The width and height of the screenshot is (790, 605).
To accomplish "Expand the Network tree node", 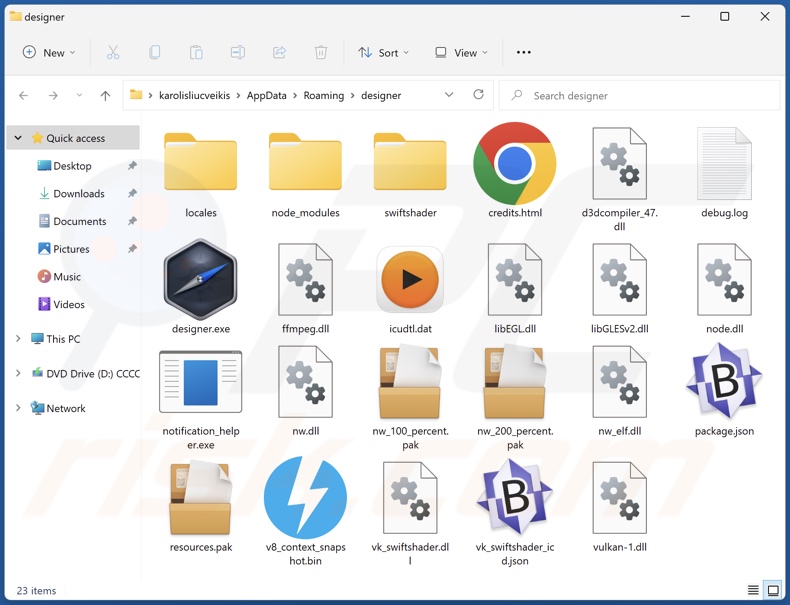I will (x=18, y=408).
